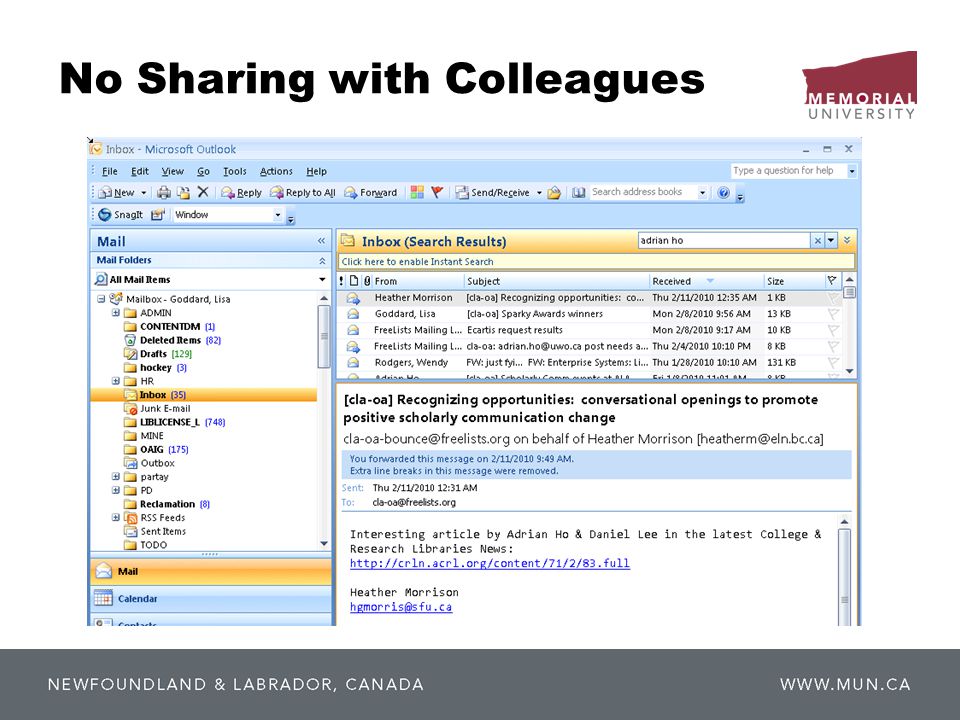Select the Mail navigation button

[x=211, y=572]
